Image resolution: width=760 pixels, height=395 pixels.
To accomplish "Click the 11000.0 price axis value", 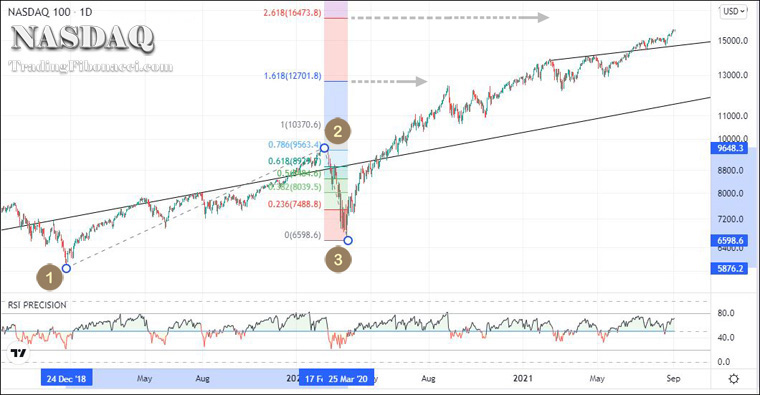I will coord(733,116).
